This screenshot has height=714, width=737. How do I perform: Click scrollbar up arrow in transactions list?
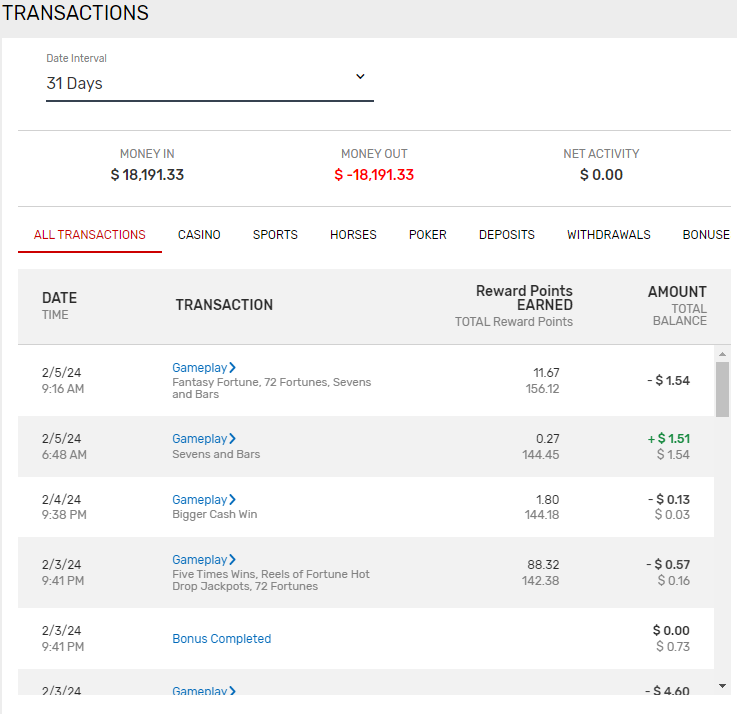point(723,354)
